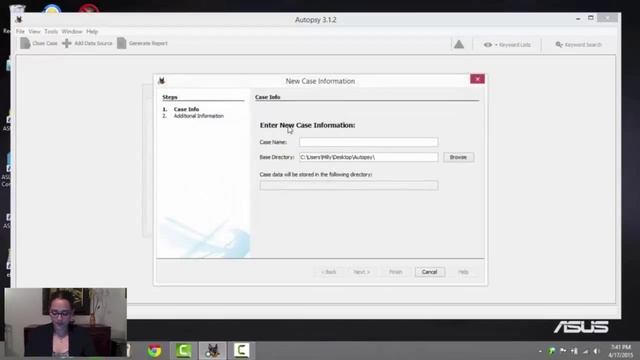The height and width of the screenshot is (360, 640).
Task: Click the volume speaker tray icon
Action: point(596,351)
